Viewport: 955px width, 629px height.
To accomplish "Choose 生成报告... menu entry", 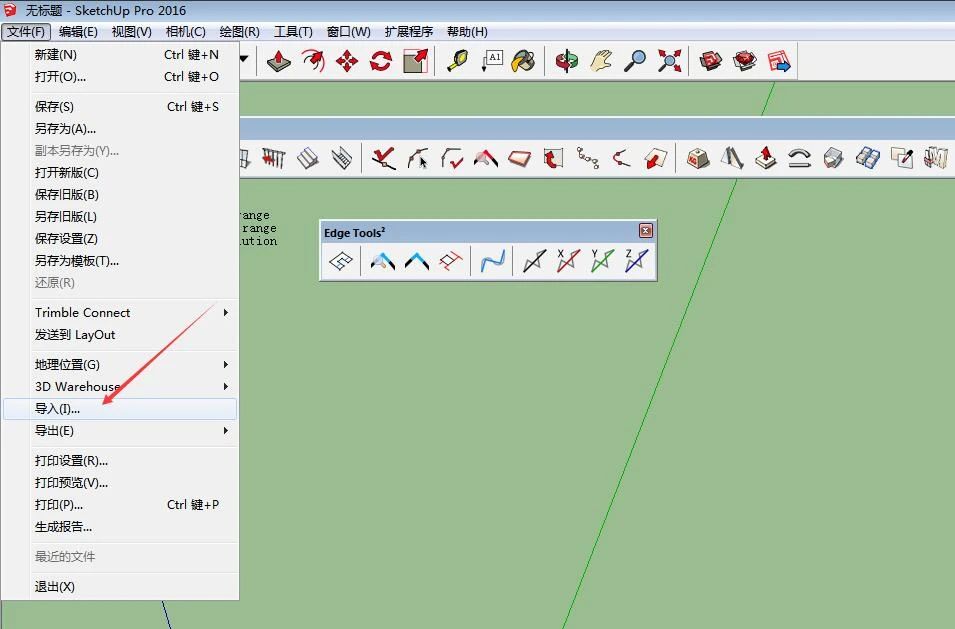I will [120, 527].
